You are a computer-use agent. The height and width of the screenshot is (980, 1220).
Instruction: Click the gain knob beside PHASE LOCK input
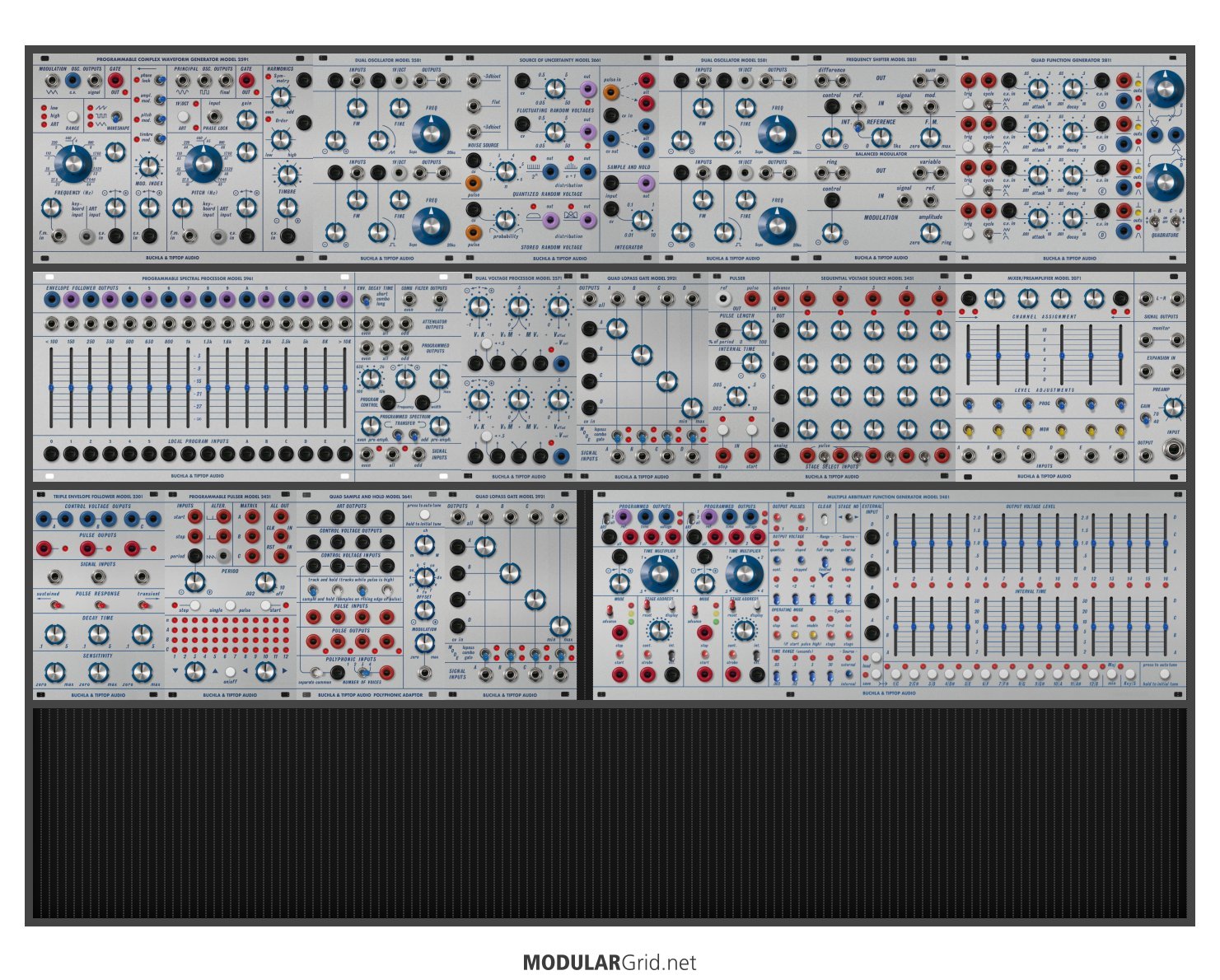pos(246,119)
